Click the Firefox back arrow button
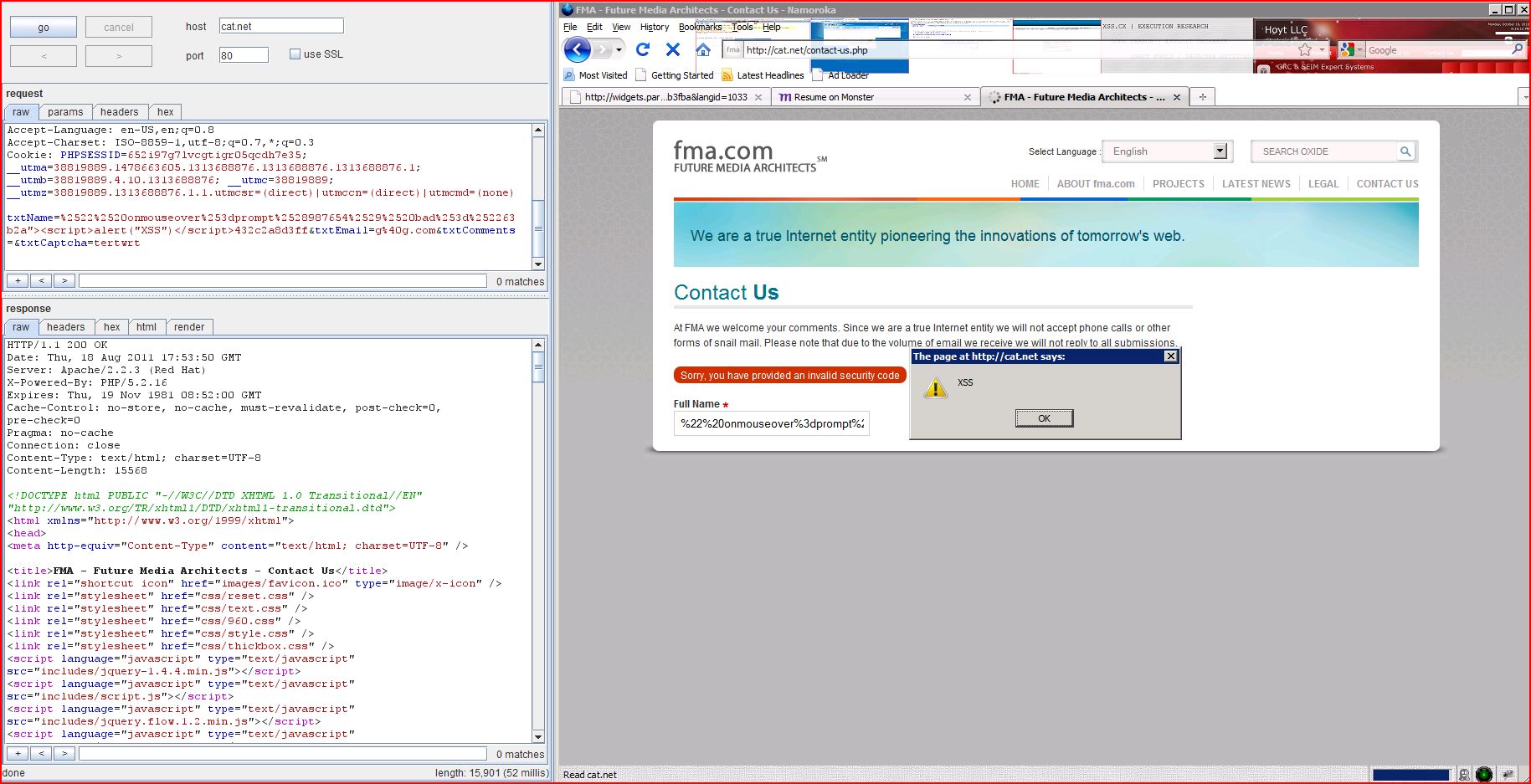 (x=578, y=50)
